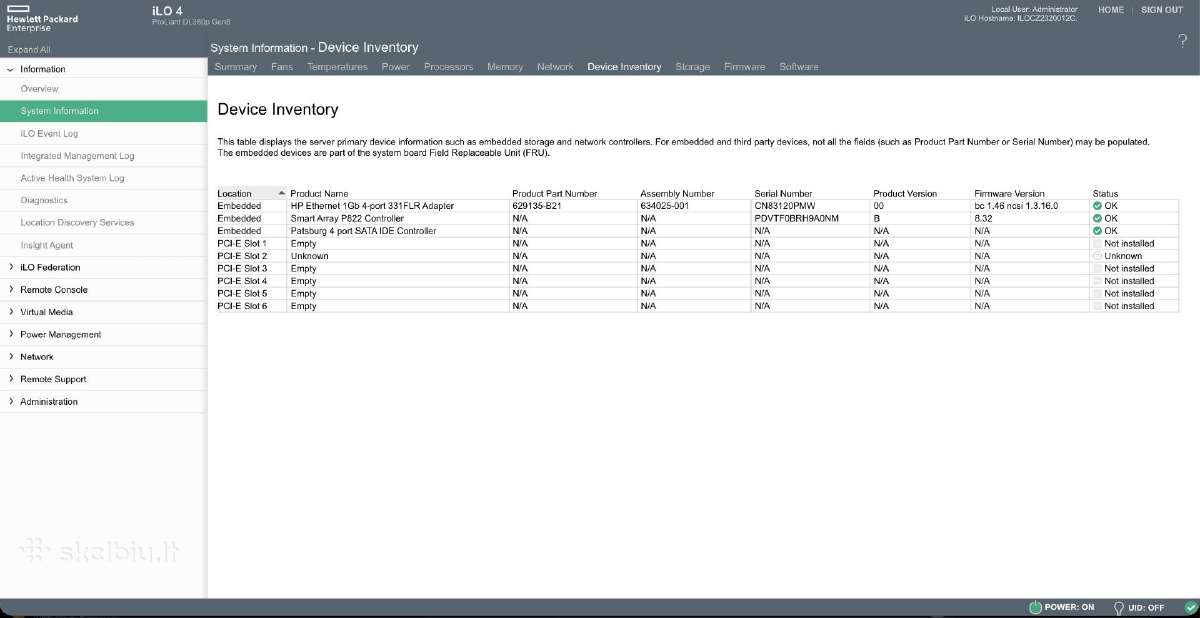Click the SIGN OUT link
This screenshot has width=1200, height=618.
[1162, 10]
